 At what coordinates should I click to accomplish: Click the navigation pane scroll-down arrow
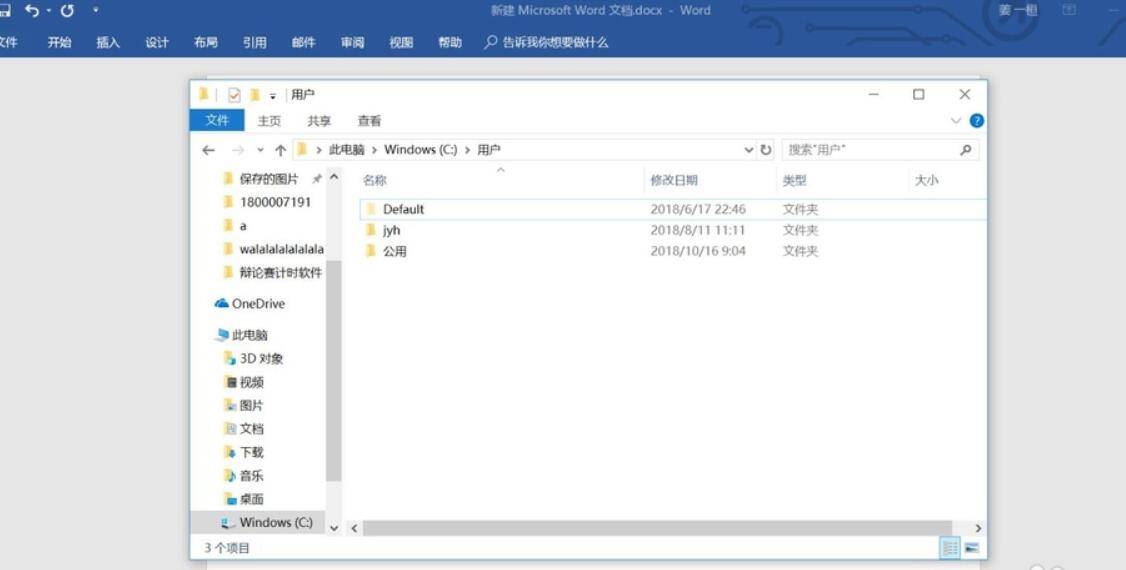point(334,528)
